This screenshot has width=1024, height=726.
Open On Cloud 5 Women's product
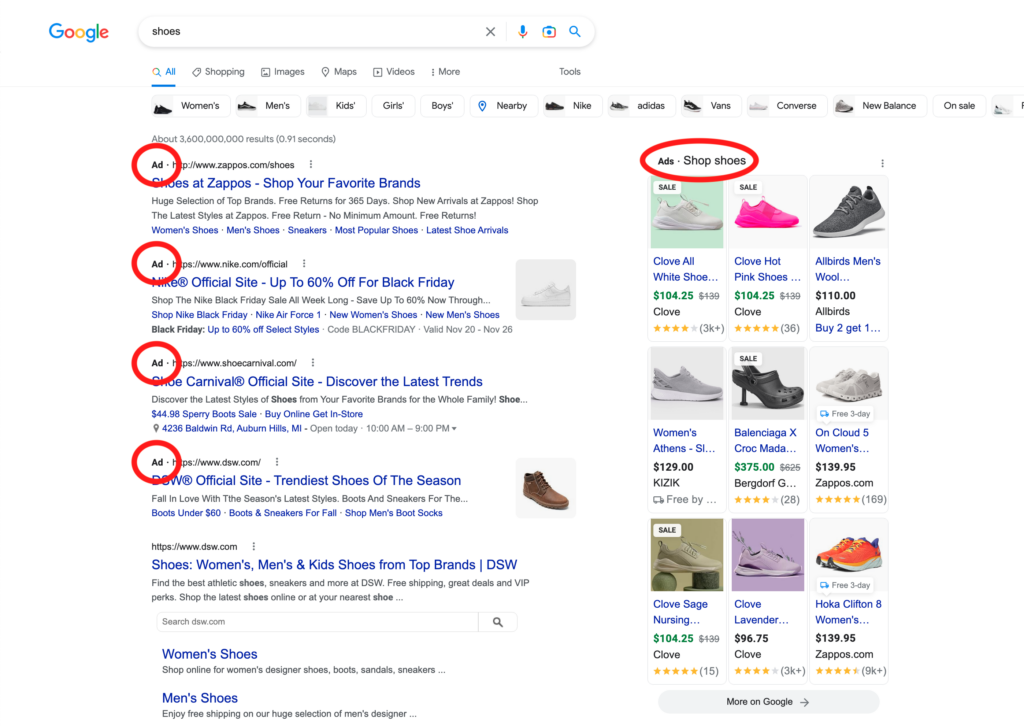click(x=842, y=441)
